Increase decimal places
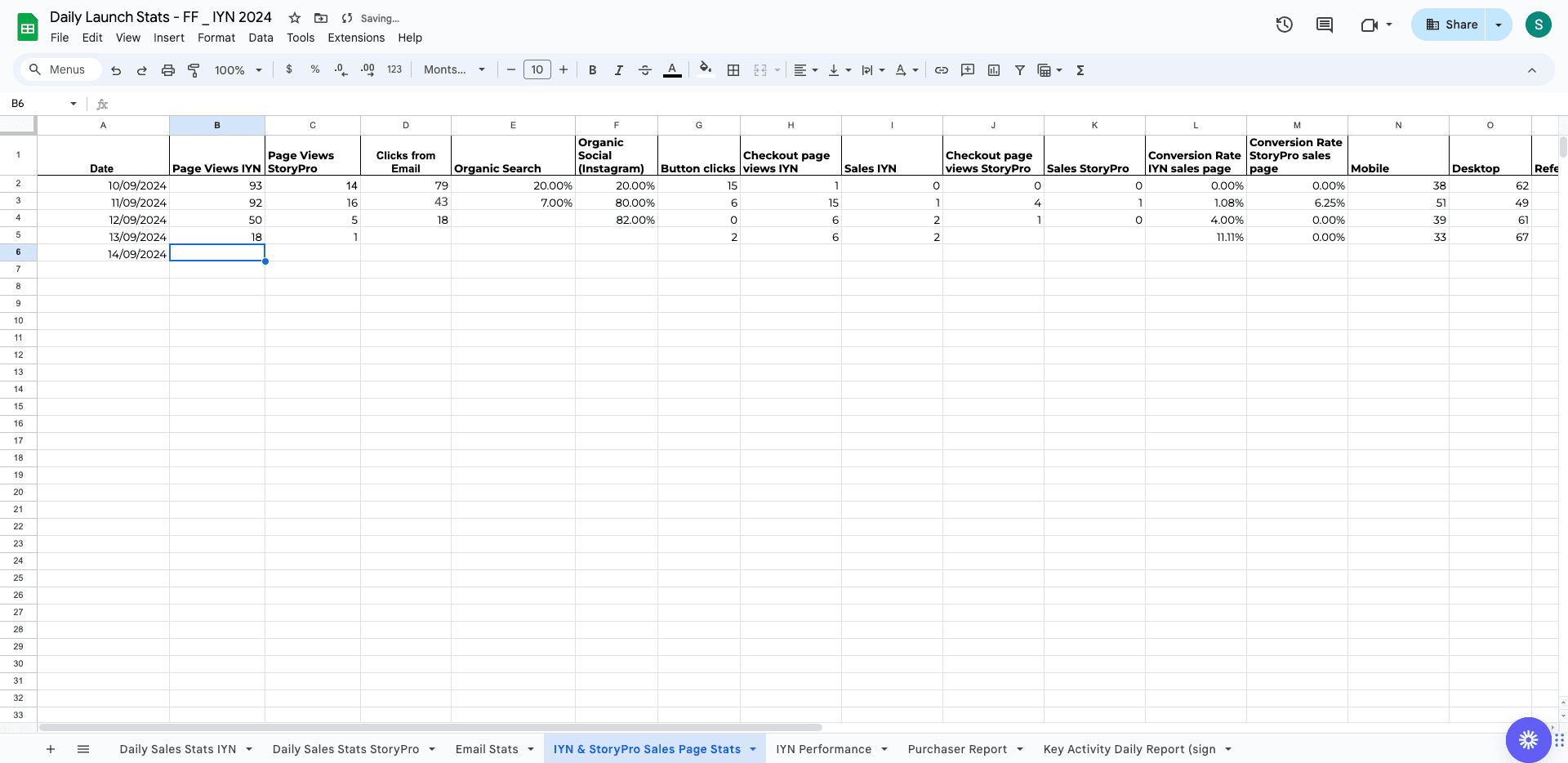This screenshot has width=1568, height=763. click(367, 70)
